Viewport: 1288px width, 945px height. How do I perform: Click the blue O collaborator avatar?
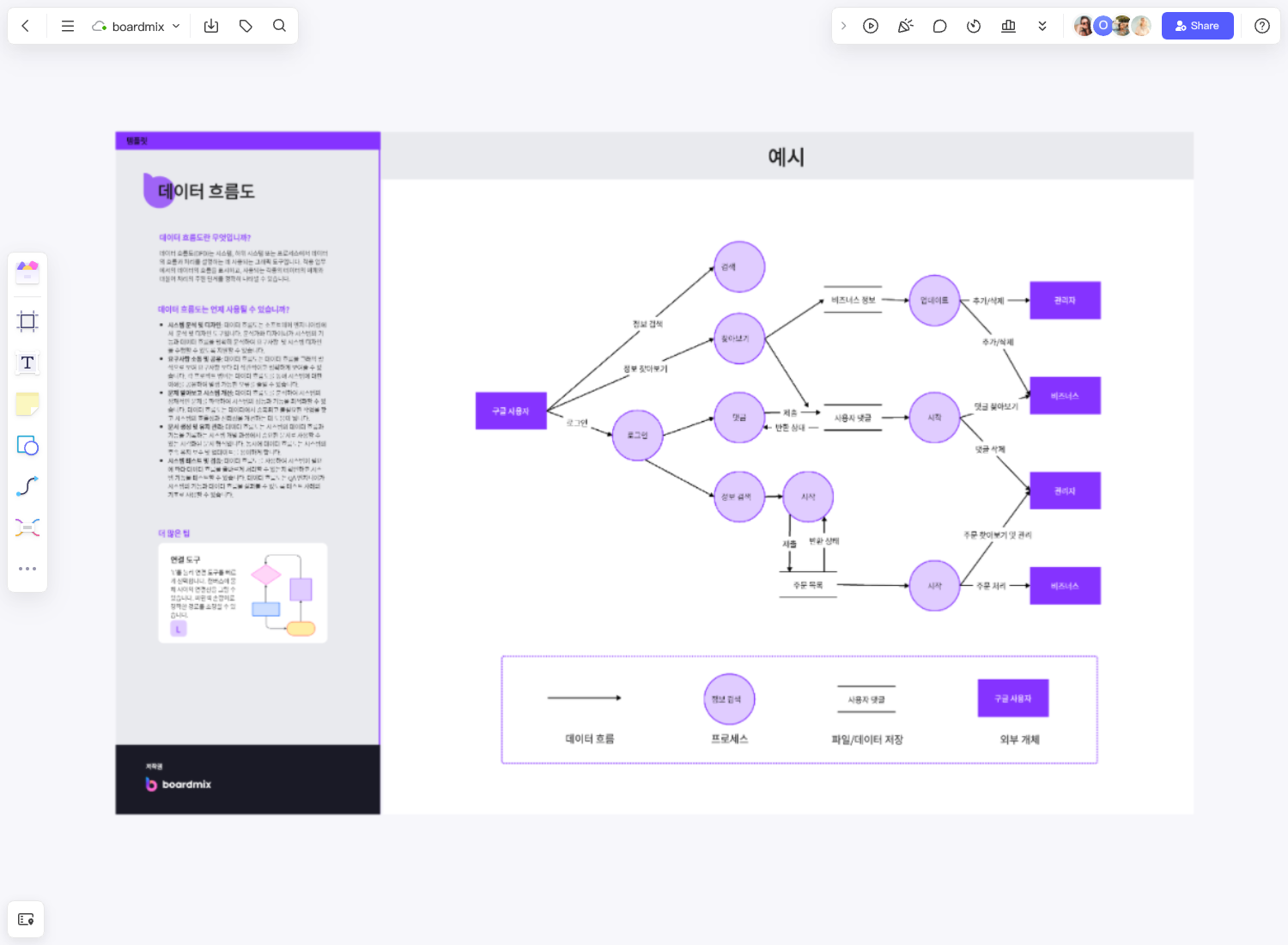click(1103, 26)
